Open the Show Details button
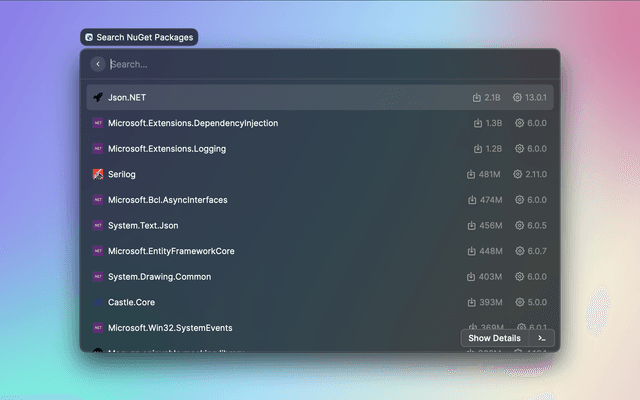This screenshot has height=400, width=640. [493, 338]
